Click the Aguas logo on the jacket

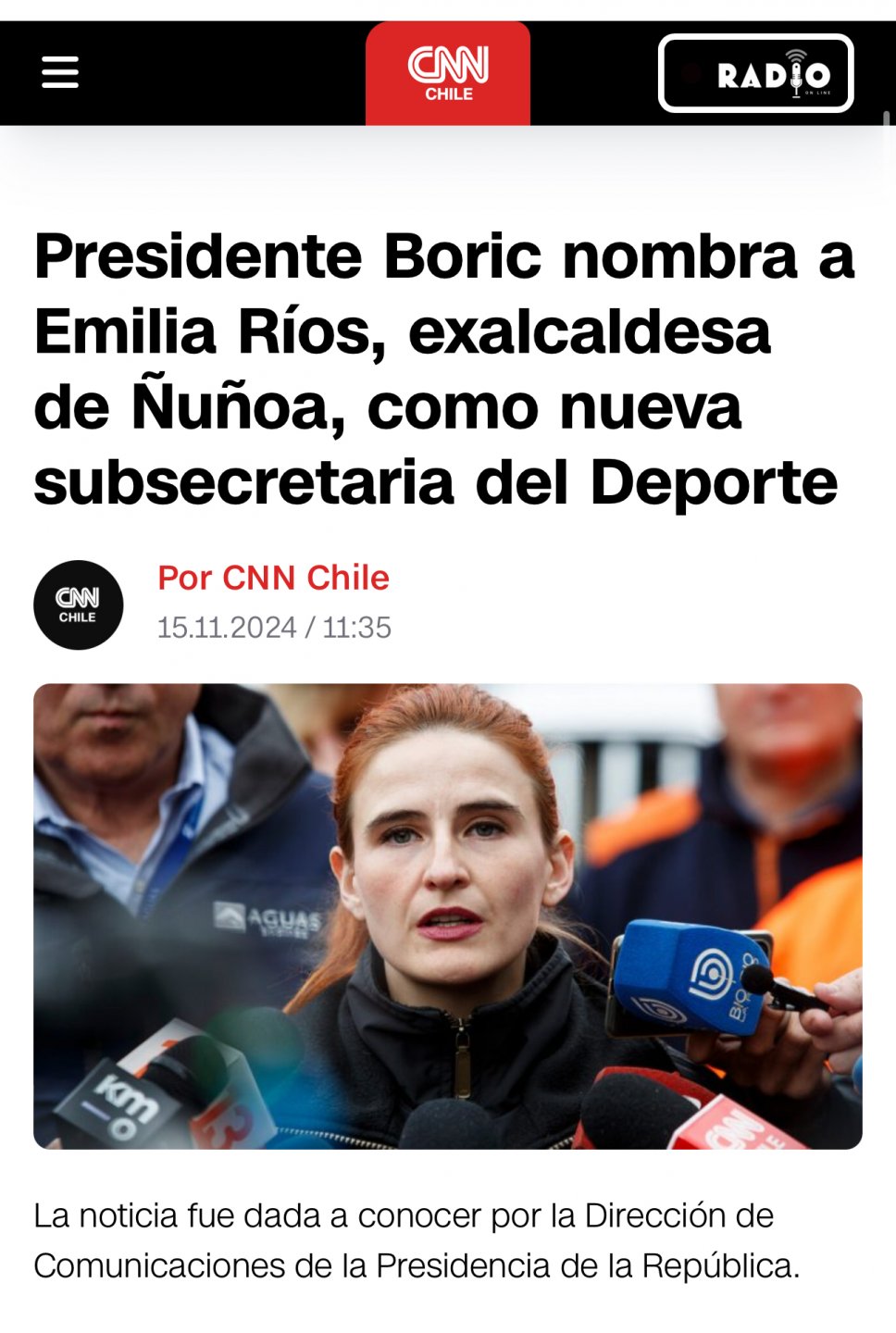[268, 918]
